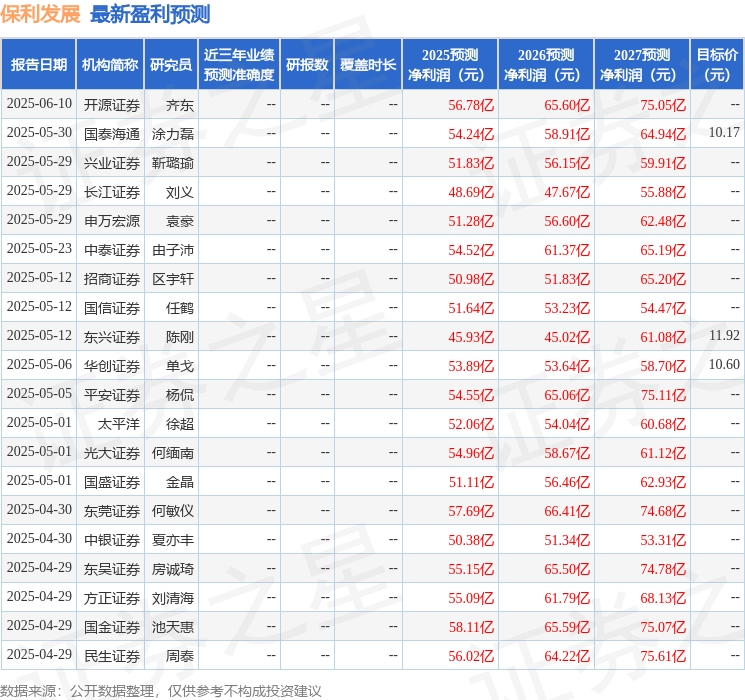The width and height of the screenshot is (745, 700).
Task: Click the 2025预测净利润 column header
Action: coord(450,64)
